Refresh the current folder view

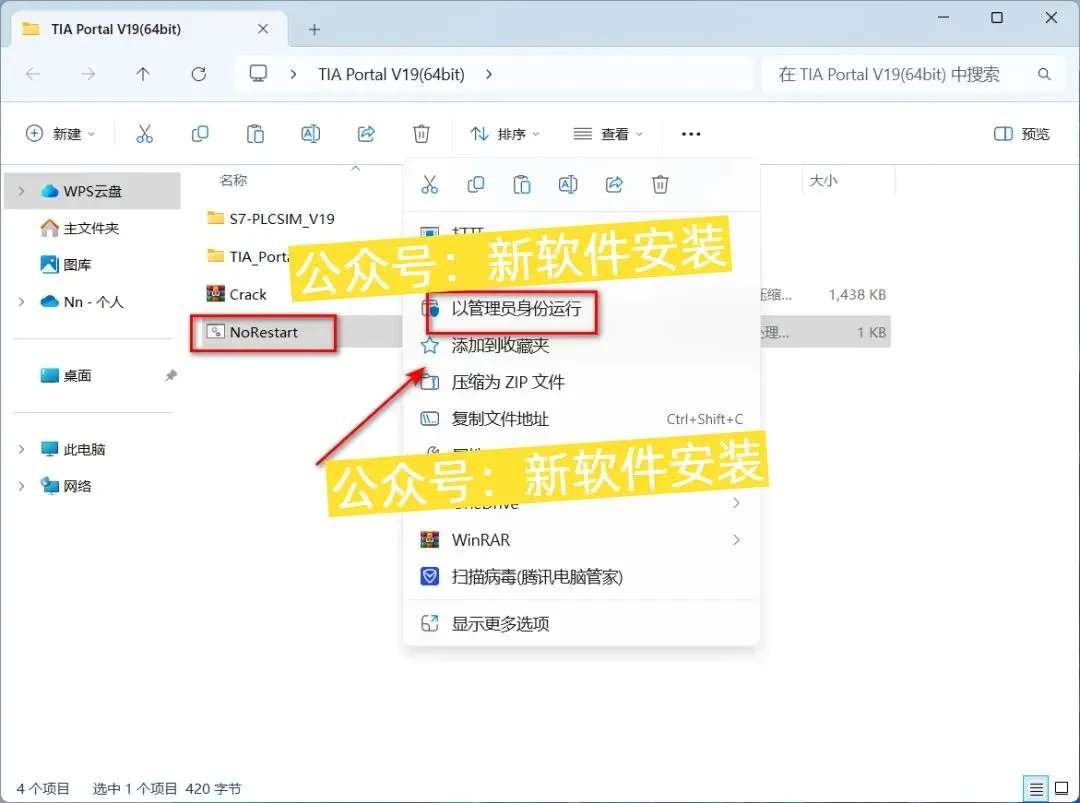pos(198,74)
